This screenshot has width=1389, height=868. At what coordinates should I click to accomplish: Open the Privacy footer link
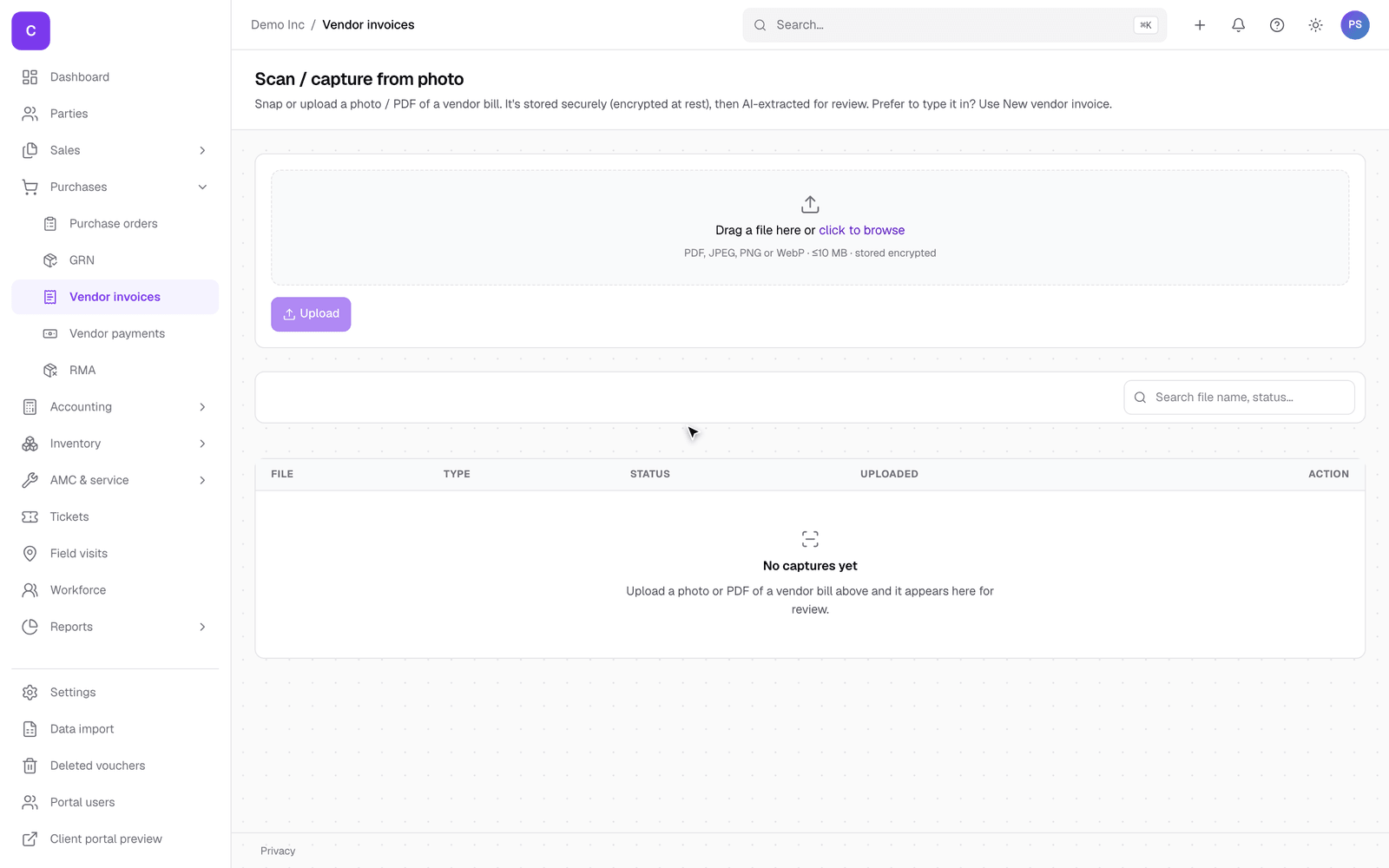278,851
